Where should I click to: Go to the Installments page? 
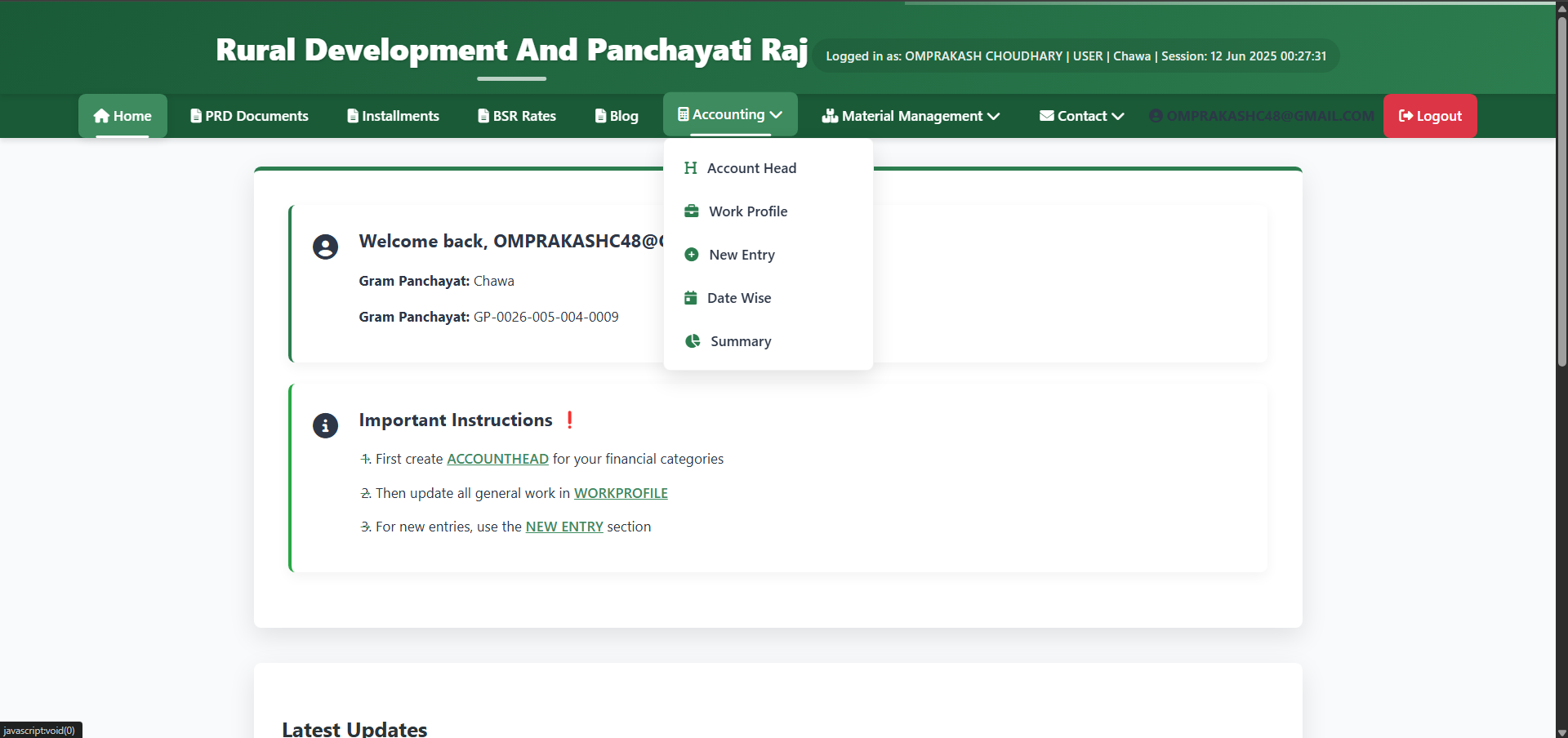point(393,116)
